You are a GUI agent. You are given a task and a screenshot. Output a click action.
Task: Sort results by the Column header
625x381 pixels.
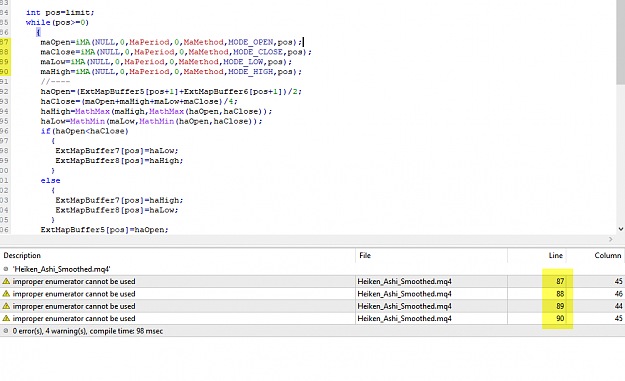click(607, 255)
